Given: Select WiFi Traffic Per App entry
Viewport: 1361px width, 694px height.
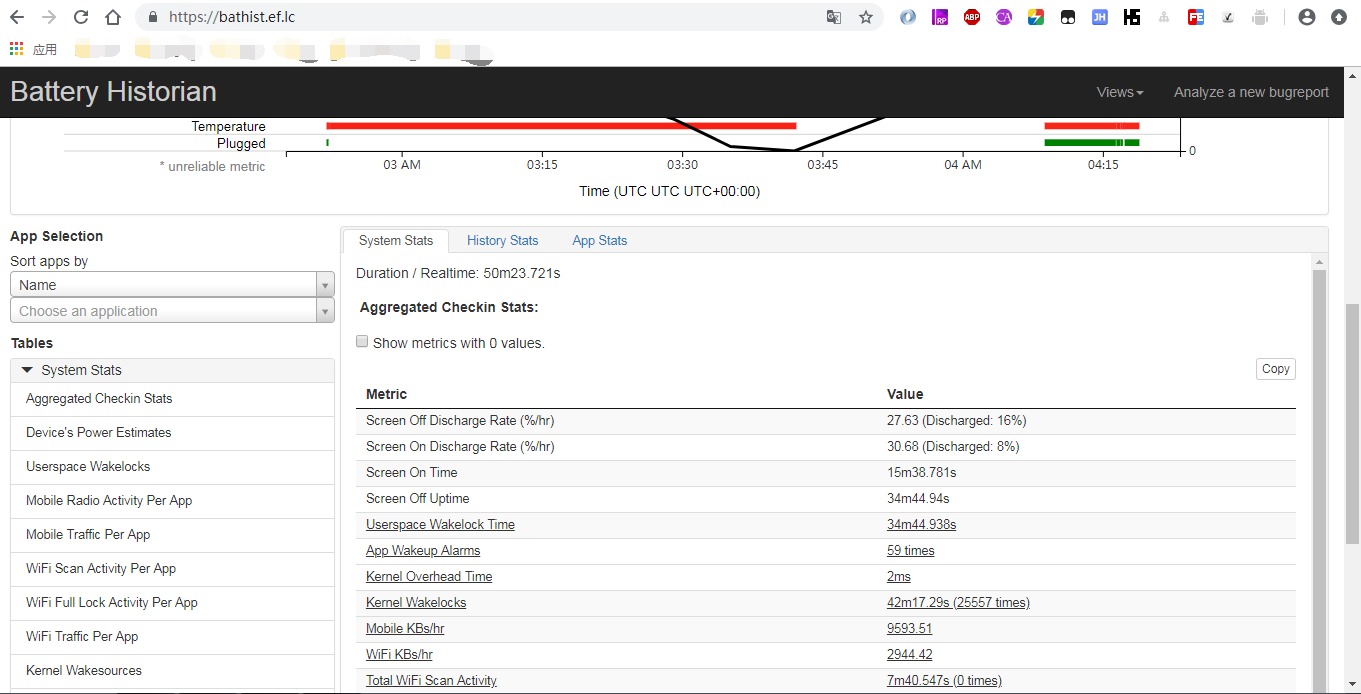Looking at the screenshot, I should click(x=172, y=637).
